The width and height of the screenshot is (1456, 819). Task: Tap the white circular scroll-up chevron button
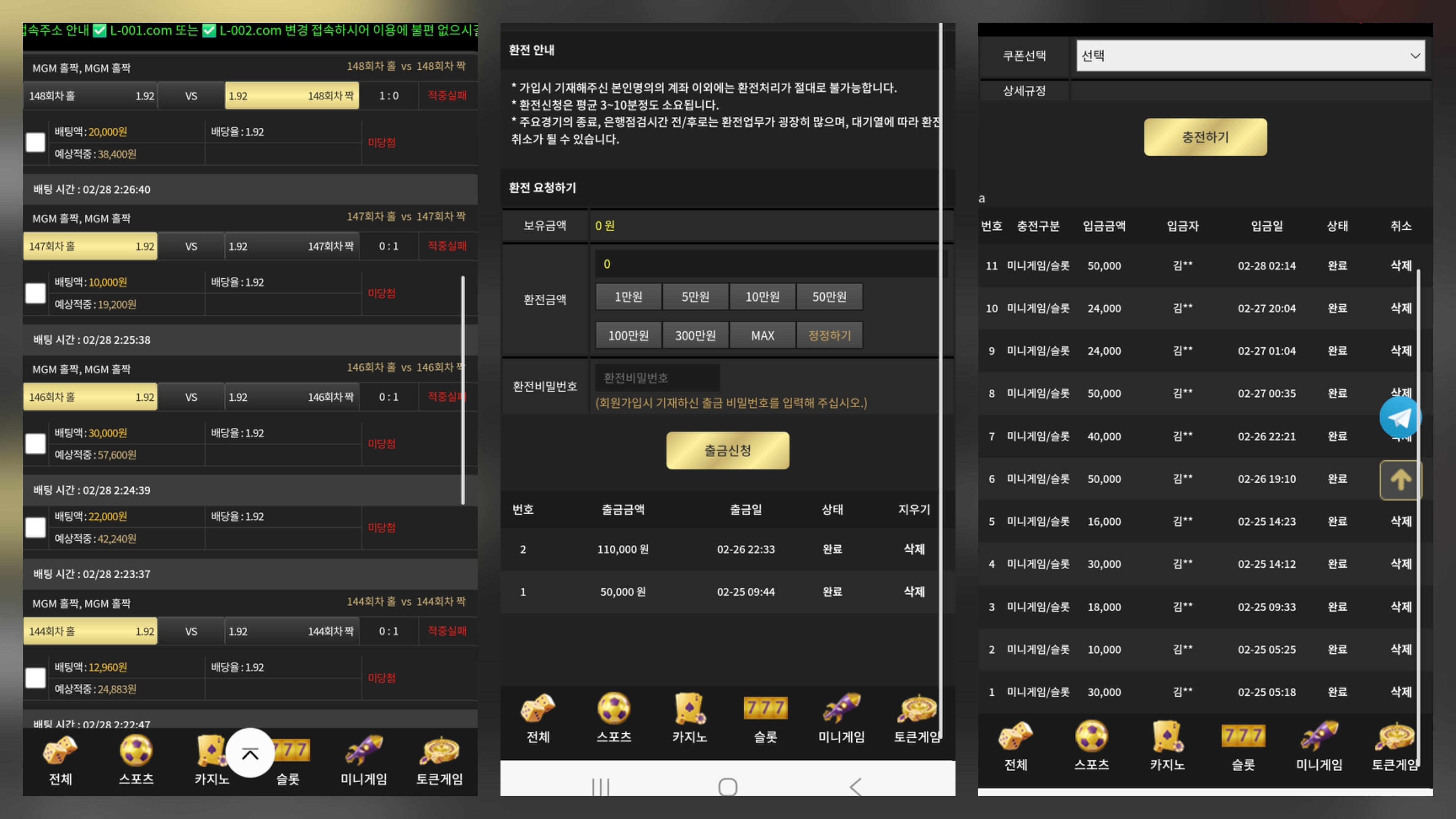tap(250, 752)
